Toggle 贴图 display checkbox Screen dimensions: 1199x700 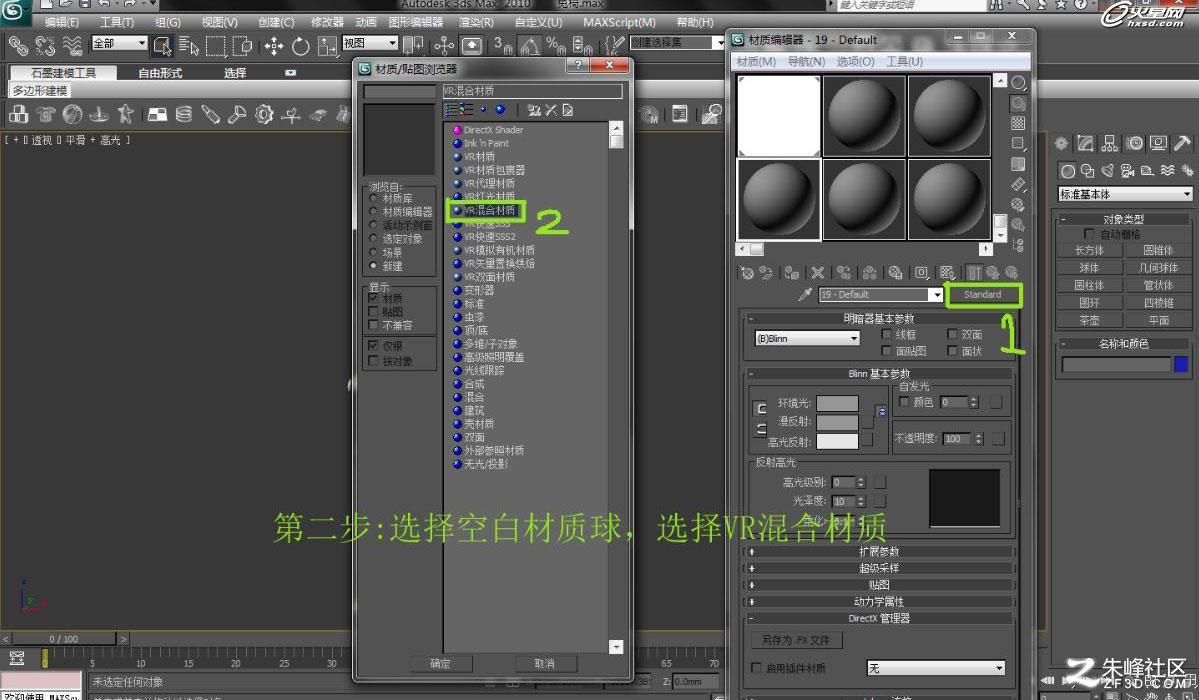373,312
